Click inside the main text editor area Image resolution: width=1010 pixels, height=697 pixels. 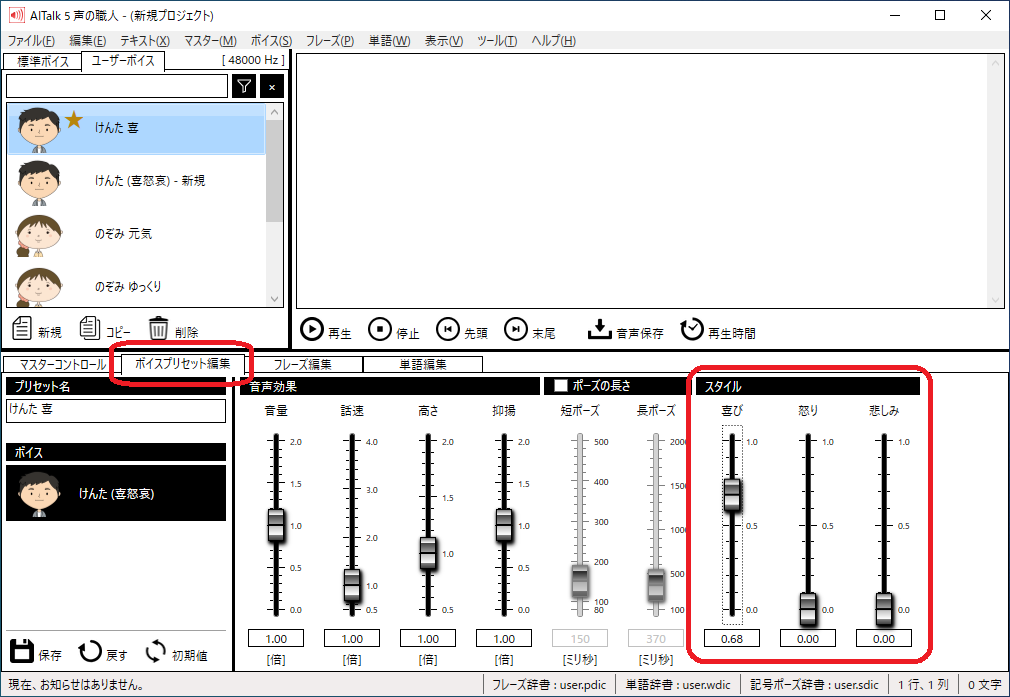pyautogui.click(x=651, y=181)
